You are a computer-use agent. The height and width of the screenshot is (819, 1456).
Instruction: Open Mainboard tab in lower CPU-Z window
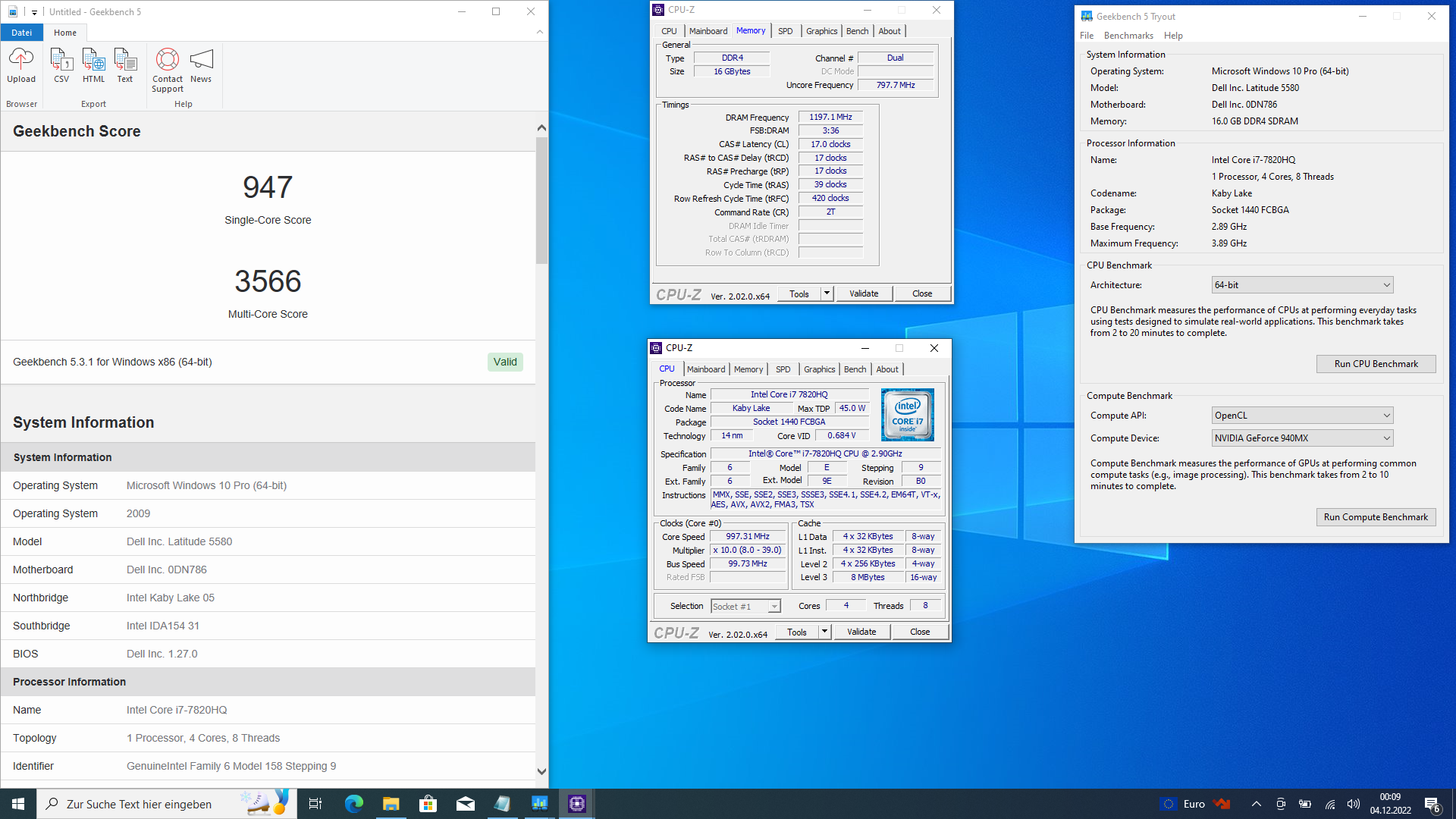tap(706, 369)
